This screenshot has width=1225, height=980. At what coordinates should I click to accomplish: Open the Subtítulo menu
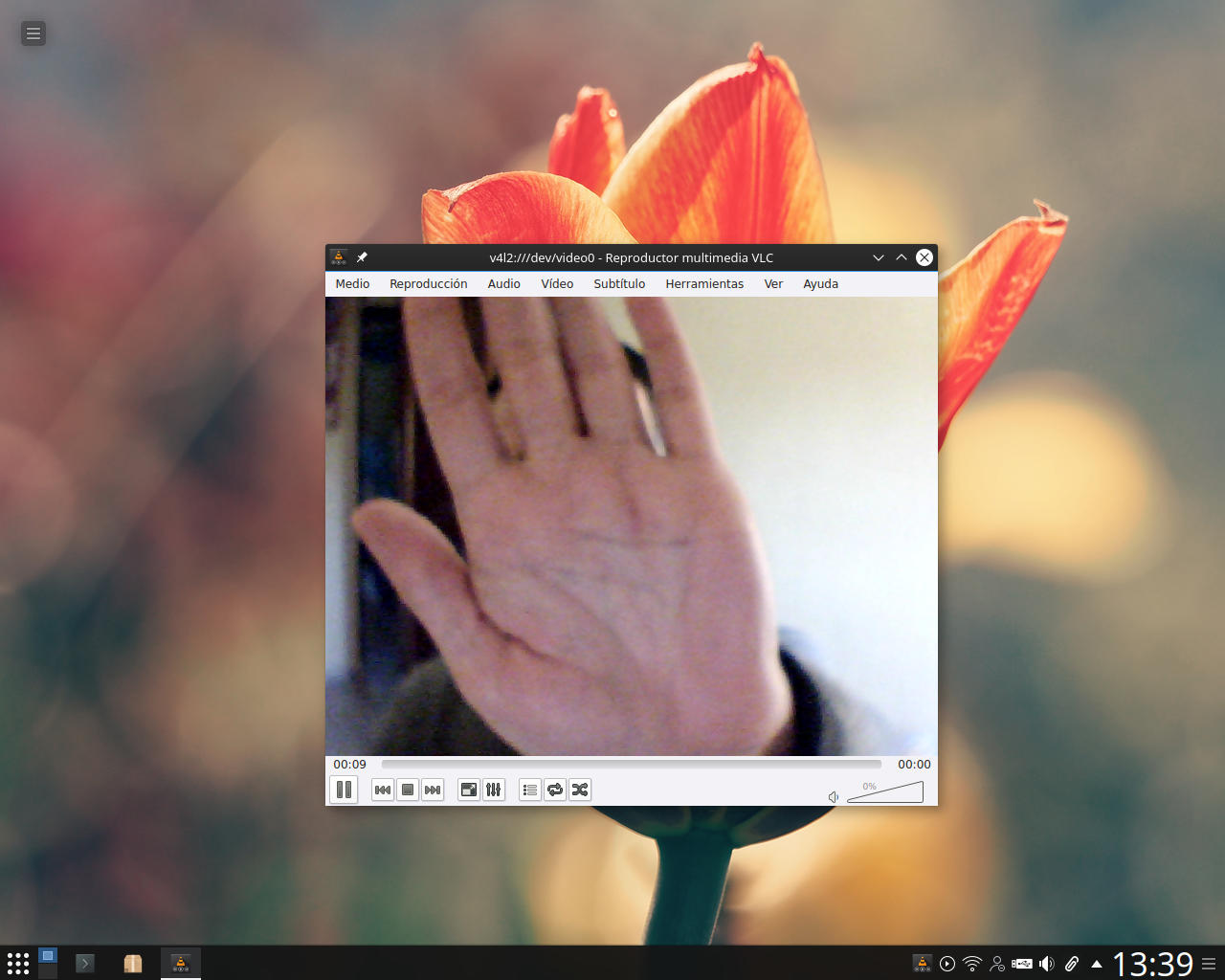point(619,284)
